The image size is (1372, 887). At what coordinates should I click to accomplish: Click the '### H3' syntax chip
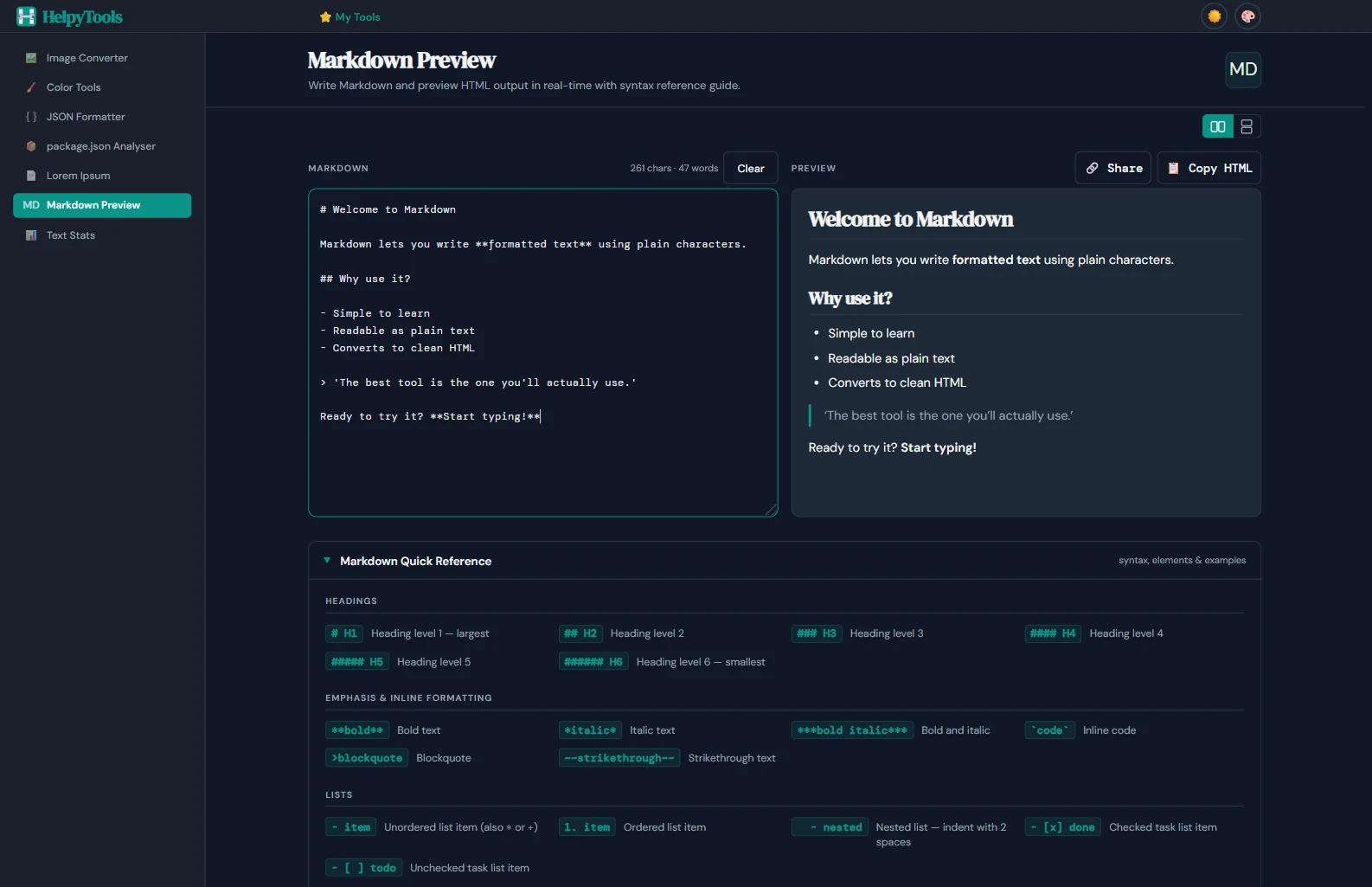pyautogui.click(x=817, y=633)
